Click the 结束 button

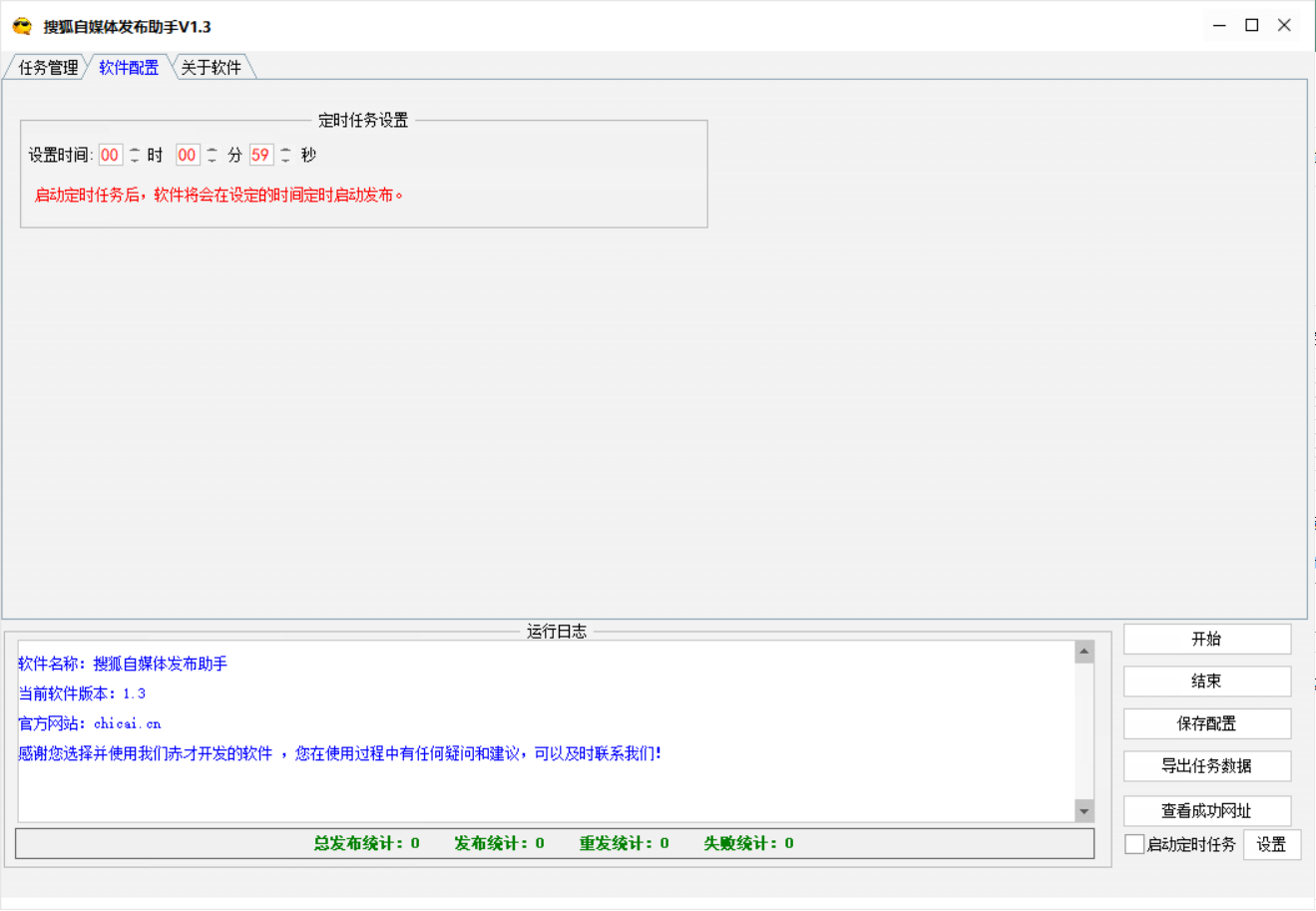pos(1207,682)
